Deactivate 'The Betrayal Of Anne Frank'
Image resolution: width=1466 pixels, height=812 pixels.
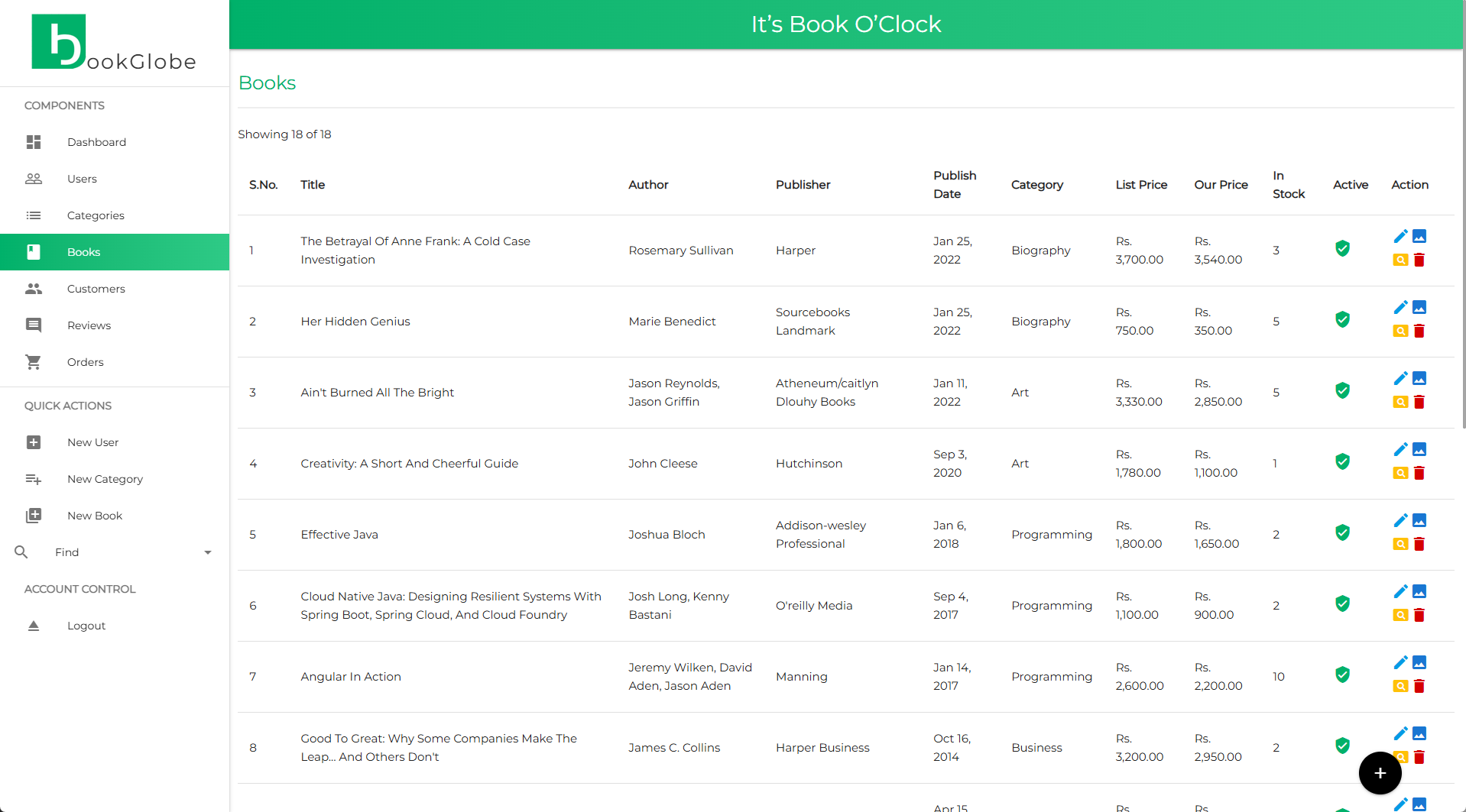[1343, 248]
